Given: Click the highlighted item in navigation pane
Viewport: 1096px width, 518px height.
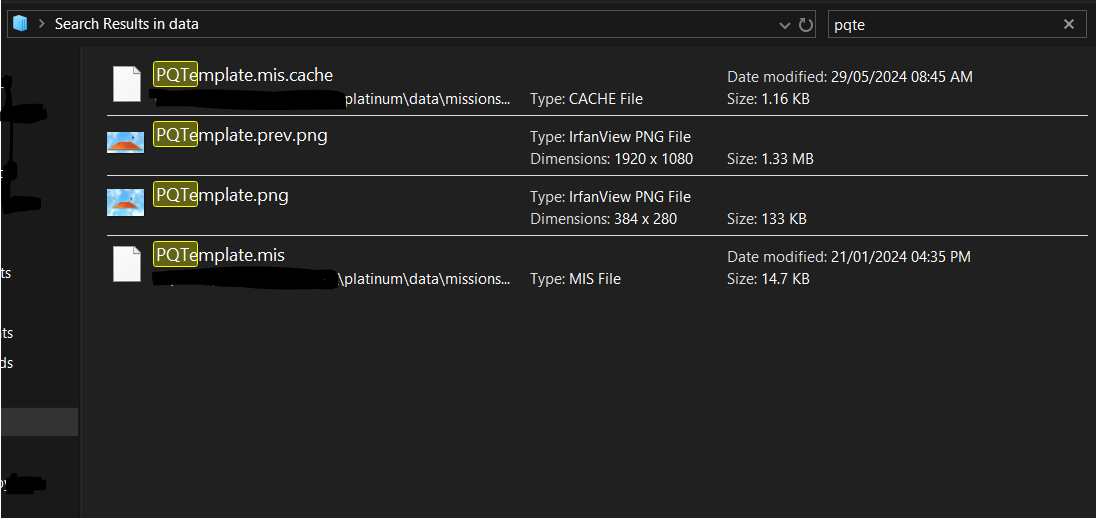Looking at the screenshot, I should tap(39, 422).
